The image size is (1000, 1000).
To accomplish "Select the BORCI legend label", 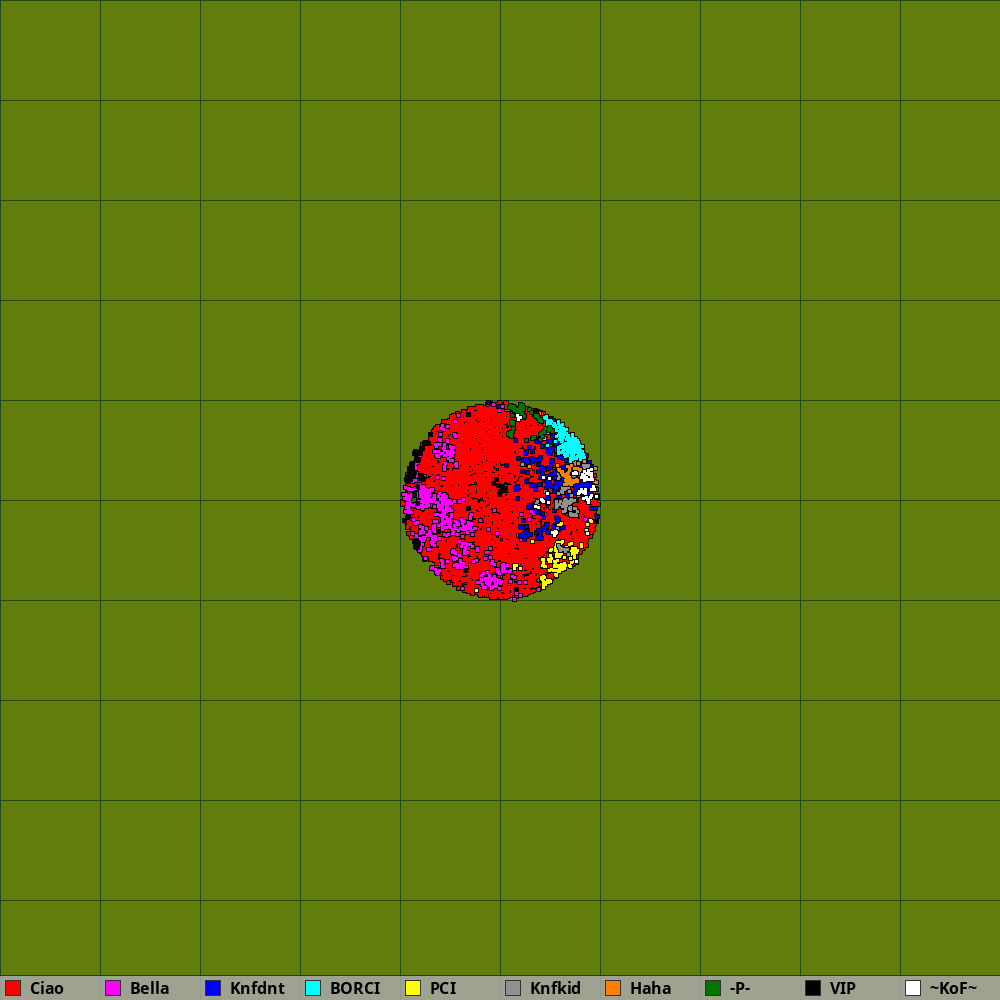I will (355, 988).
